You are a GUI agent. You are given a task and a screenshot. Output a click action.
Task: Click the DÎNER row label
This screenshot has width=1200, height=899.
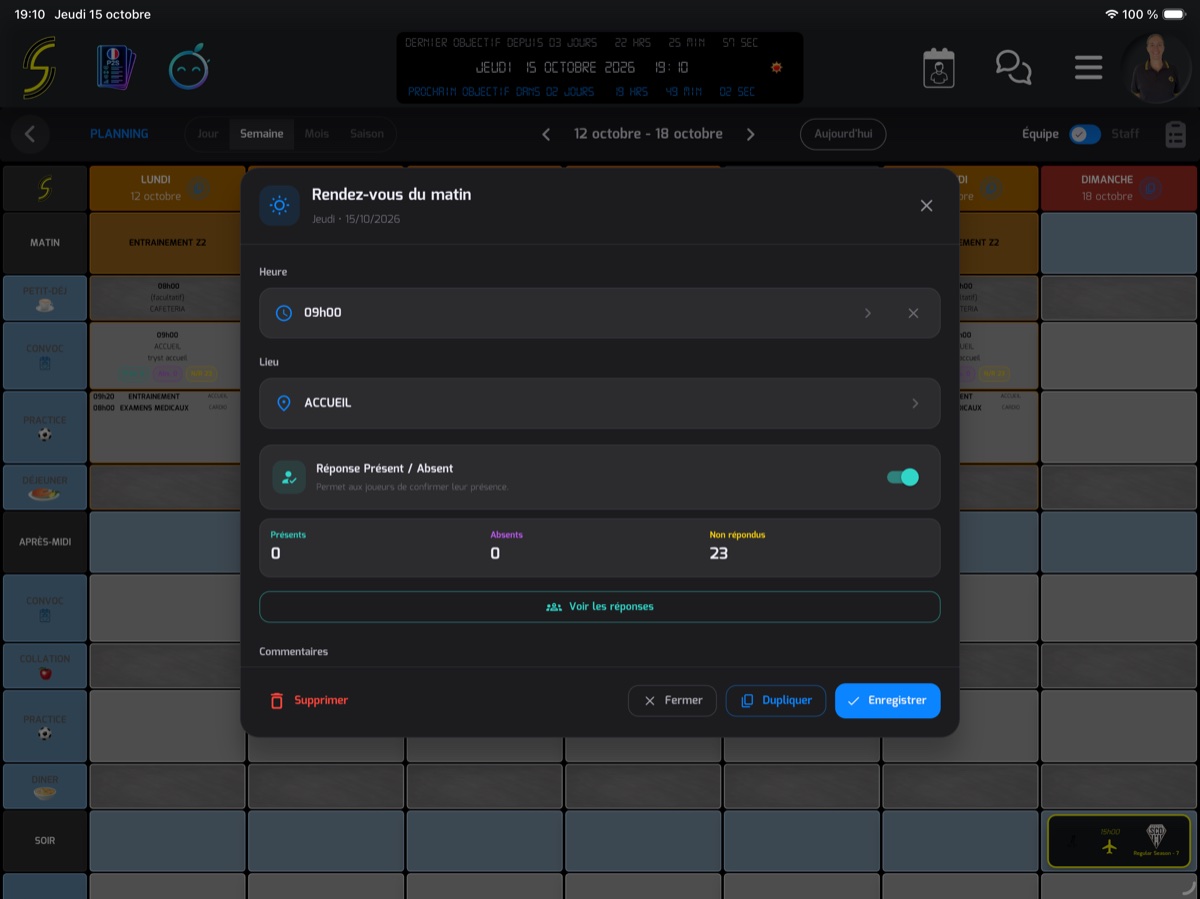click(45, 786)
